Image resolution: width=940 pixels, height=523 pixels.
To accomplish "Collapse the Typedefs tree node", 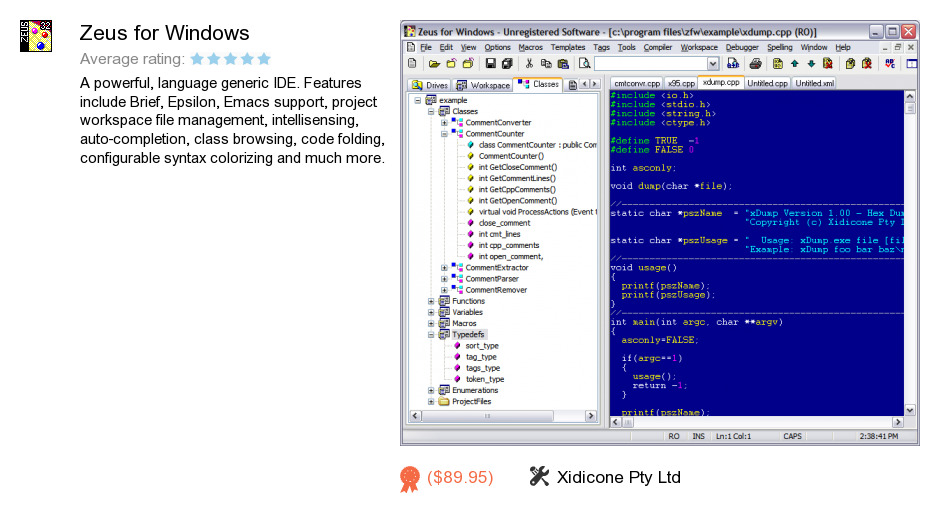I will click(x=431, y=335).
